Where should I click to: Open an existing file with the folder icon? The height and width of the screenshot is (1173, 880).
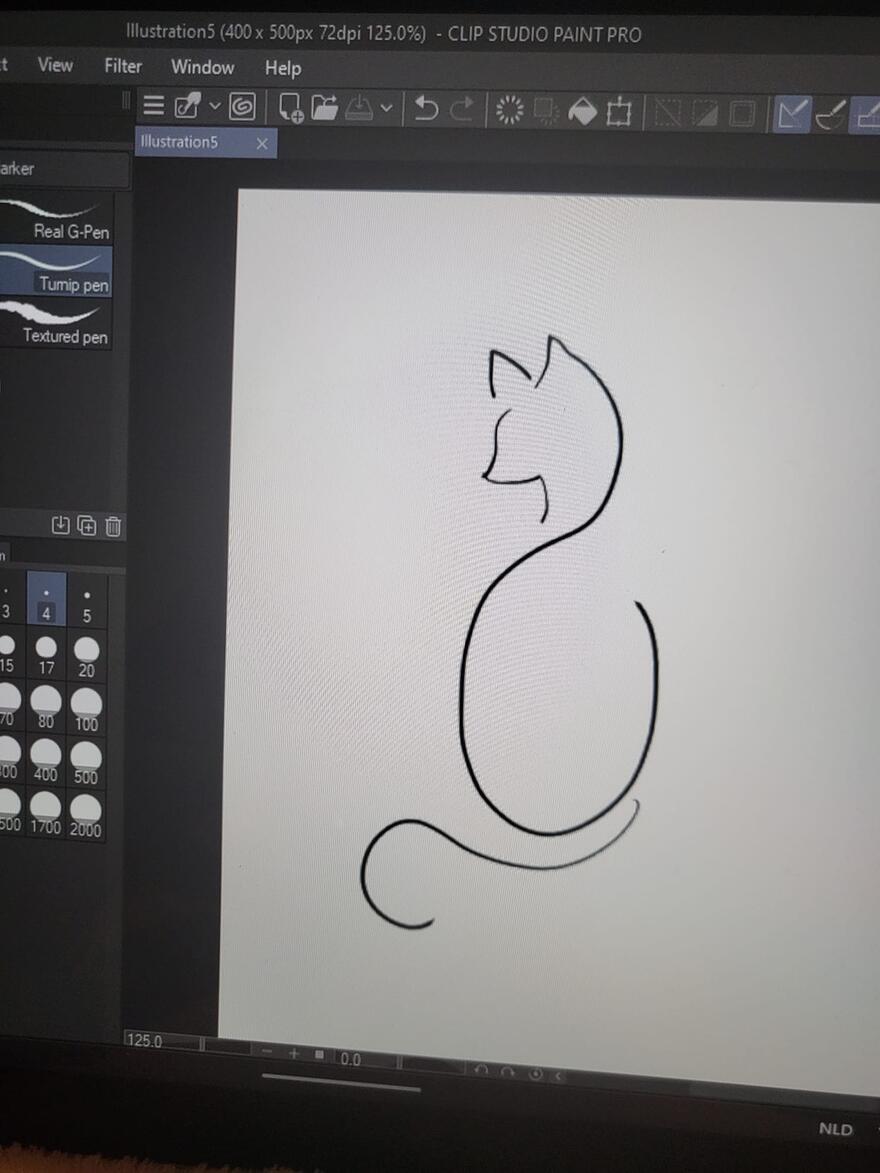pos(325,108)
